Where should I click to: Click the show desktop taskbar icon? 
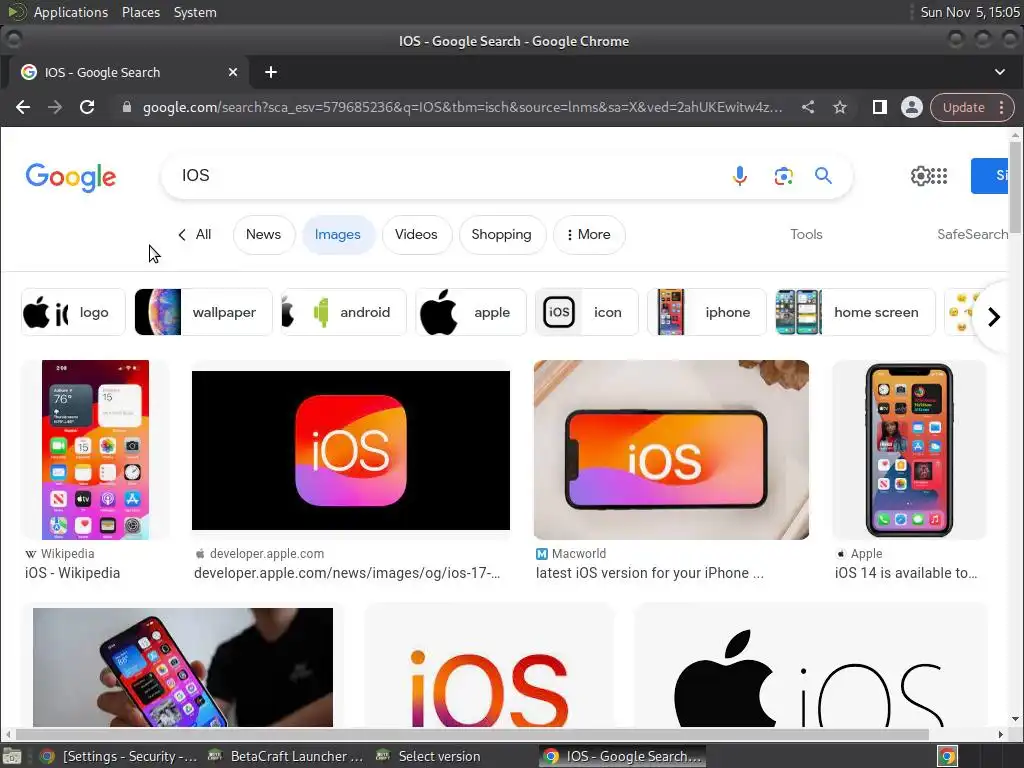[12, 756]
